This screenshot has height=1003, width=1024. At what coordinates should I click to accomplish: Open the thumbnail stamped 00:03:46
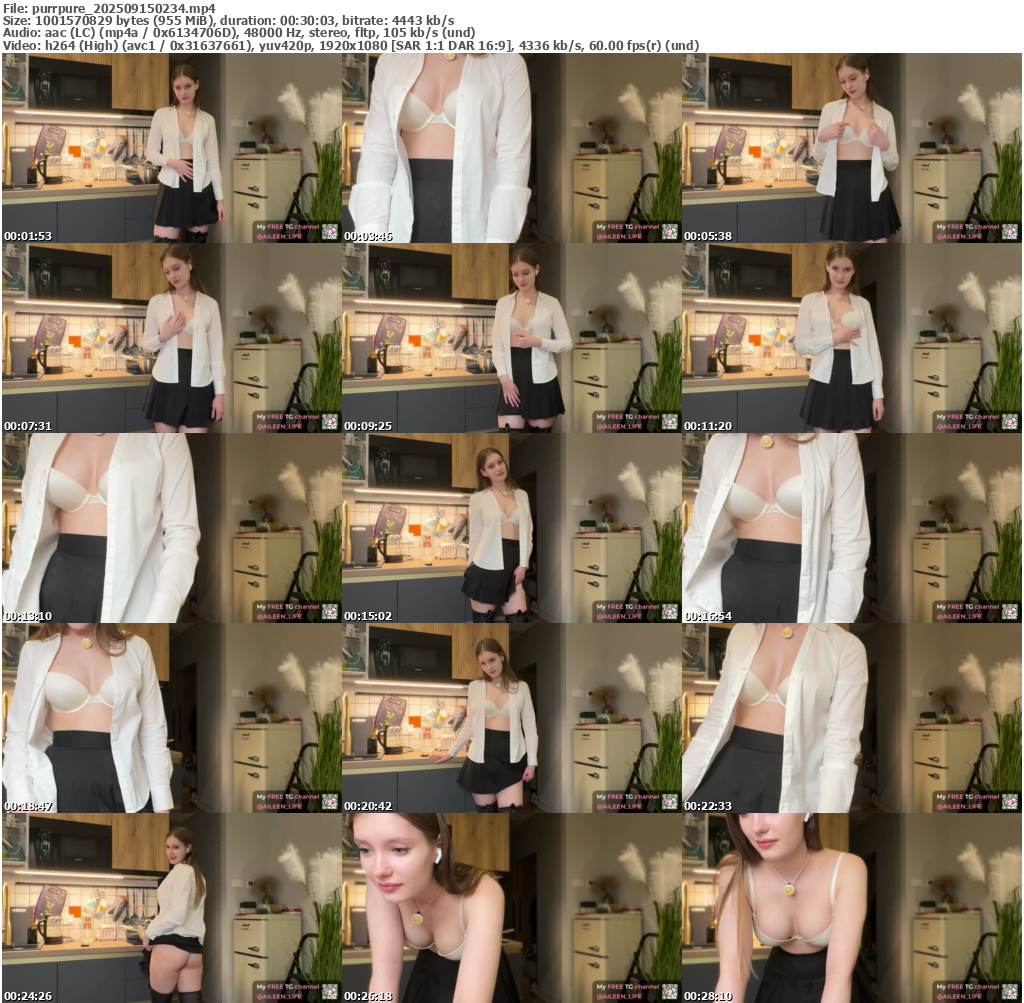point(511,148)
